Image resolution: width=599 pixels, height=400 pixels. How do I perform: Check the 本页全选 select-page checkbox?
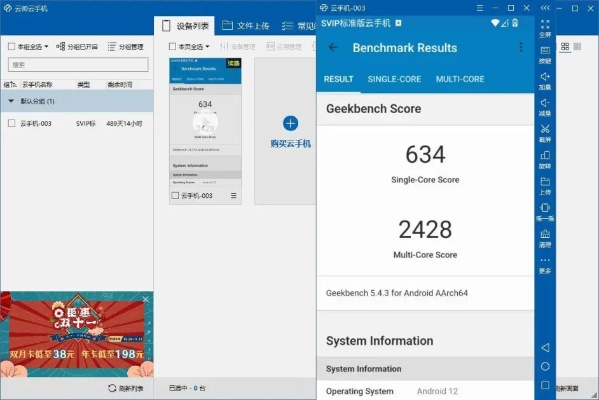coord(172,47)
